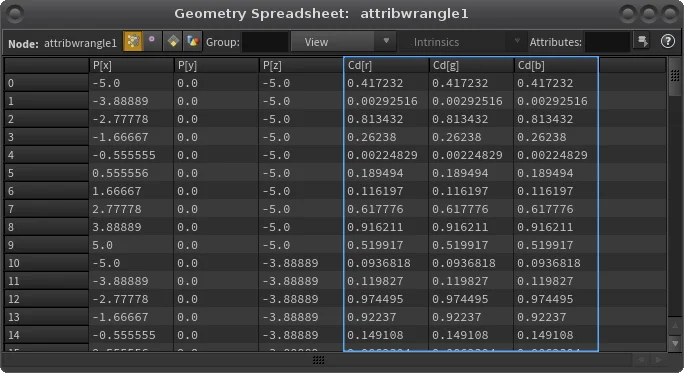Select row header for point 7

click(47, 209)
